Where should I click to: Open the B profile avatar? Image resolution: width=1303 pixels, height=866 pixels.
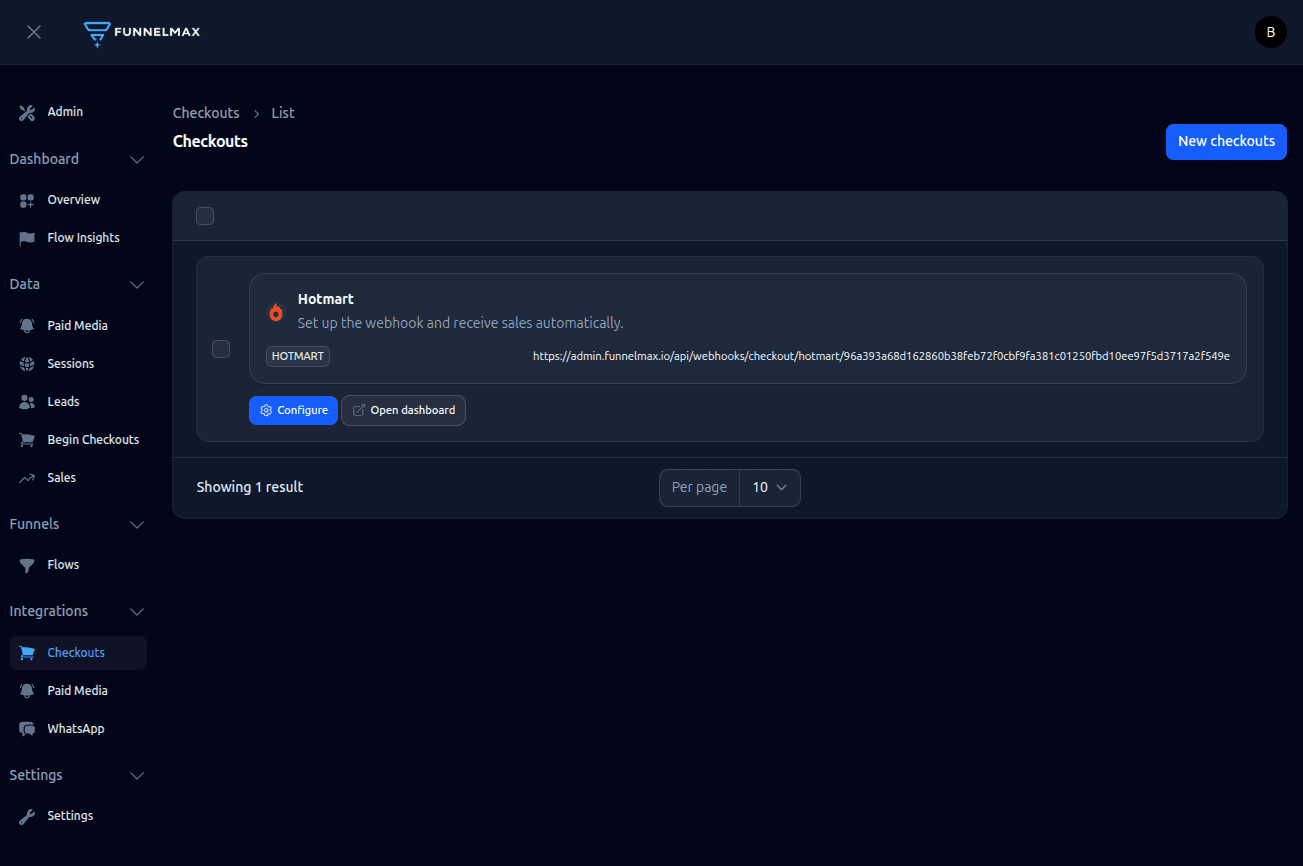[x=1270, y=31]
